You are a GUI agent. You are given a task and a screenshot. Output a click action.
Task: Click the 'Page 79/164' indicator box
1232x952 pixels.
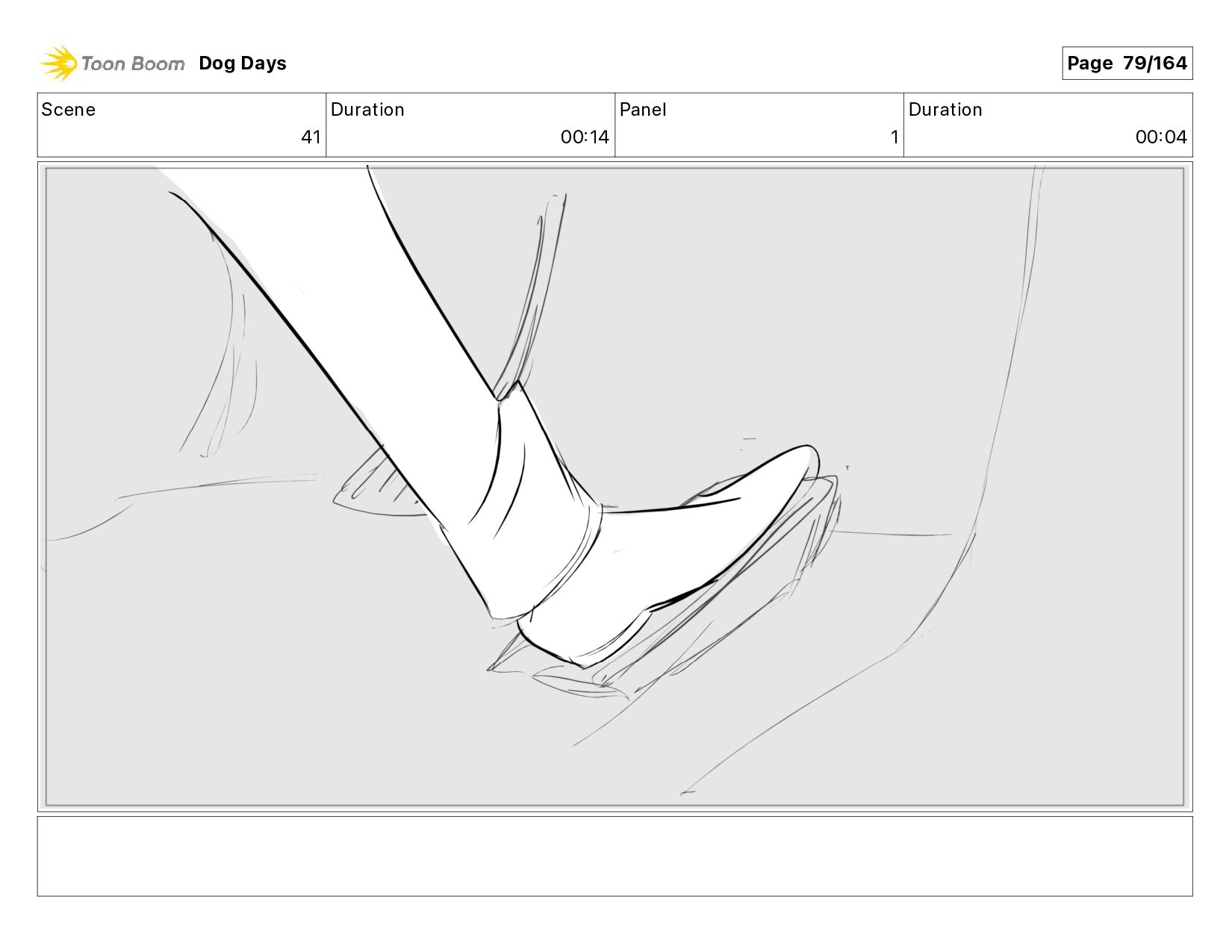1127,63
